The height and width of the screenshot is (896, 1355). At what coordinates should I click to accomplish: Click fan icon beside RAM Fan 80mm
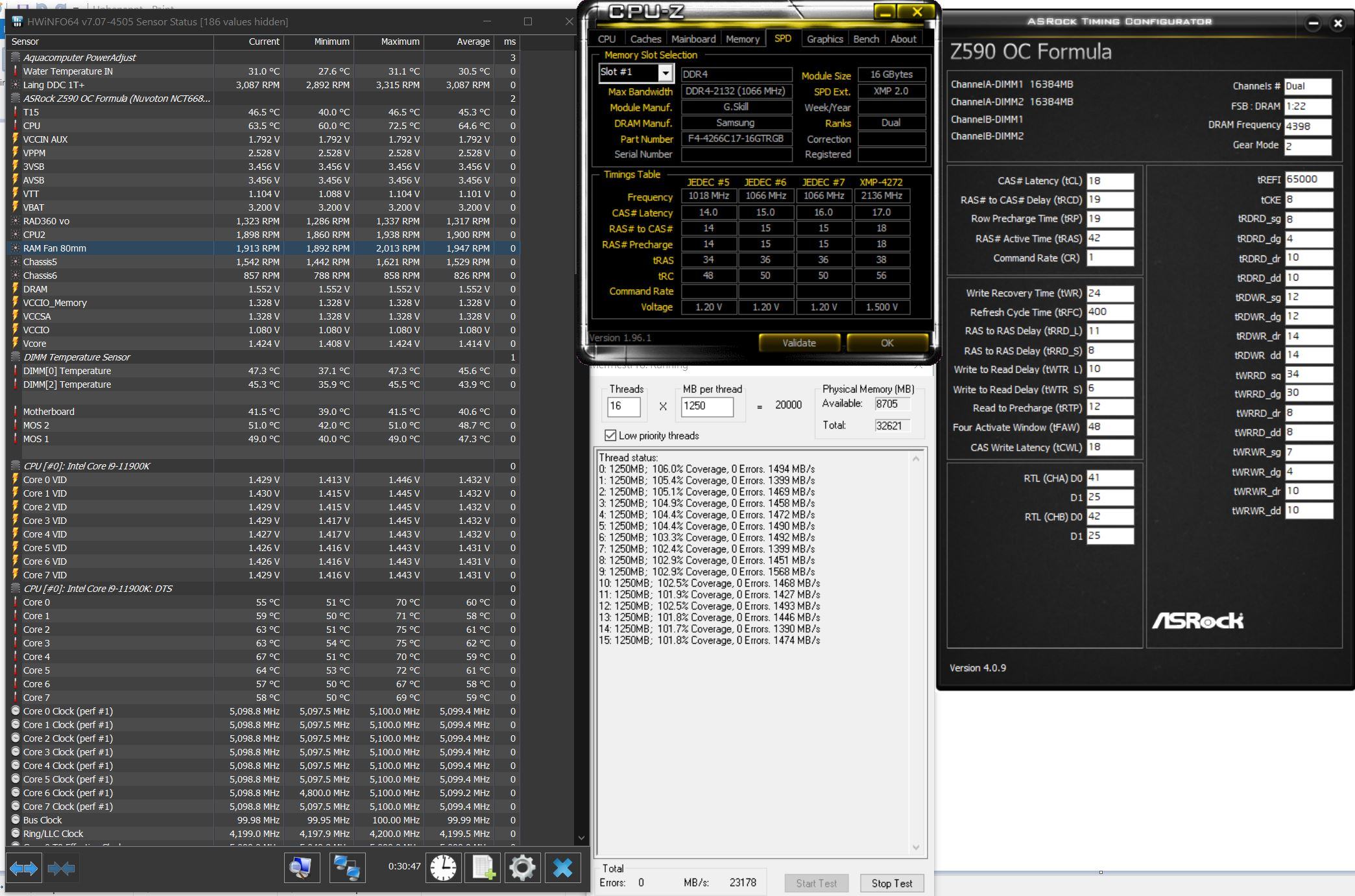click(x=16, y=248)
